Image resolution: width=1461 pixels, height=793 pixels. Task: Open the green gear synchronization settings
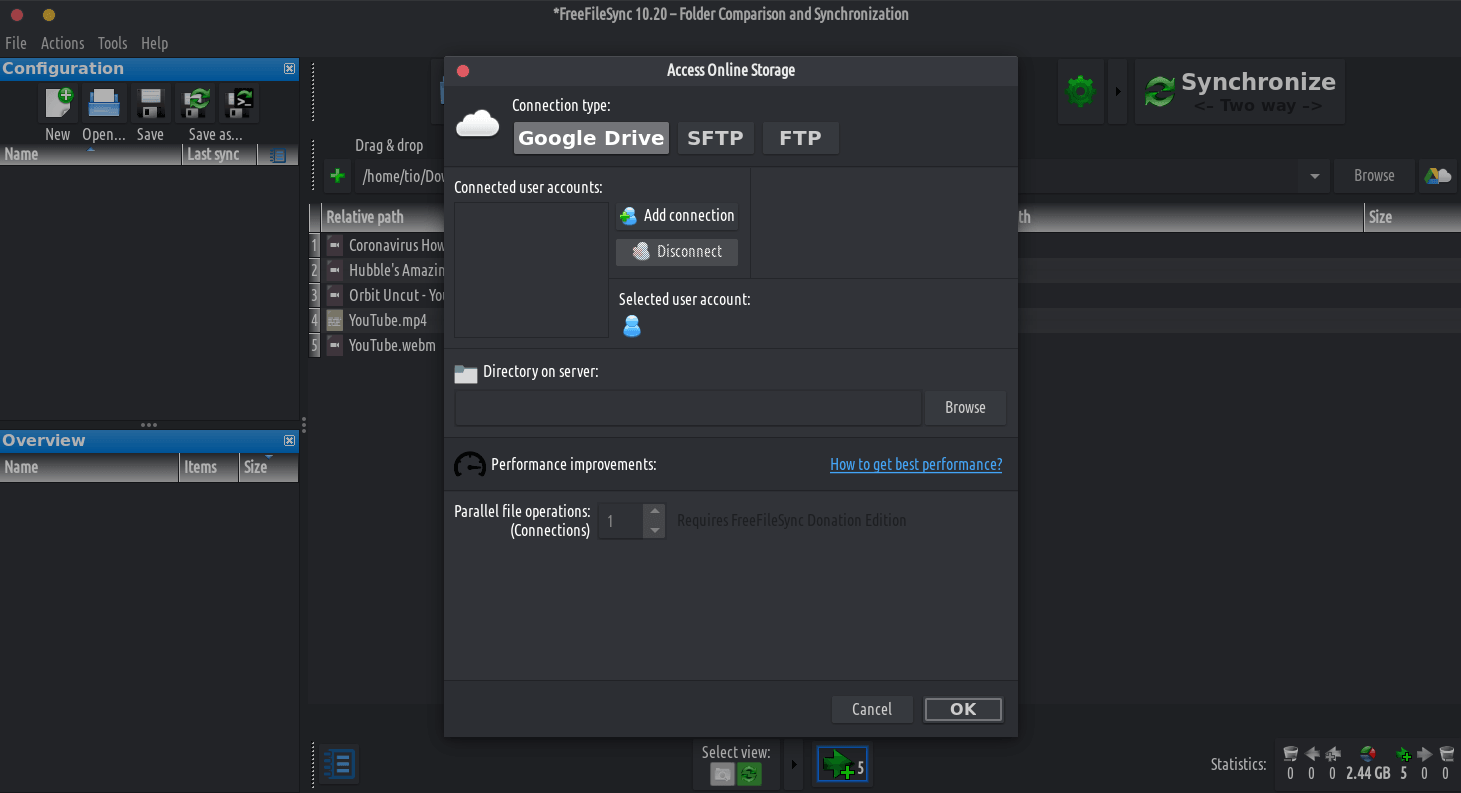point(1080,92)
